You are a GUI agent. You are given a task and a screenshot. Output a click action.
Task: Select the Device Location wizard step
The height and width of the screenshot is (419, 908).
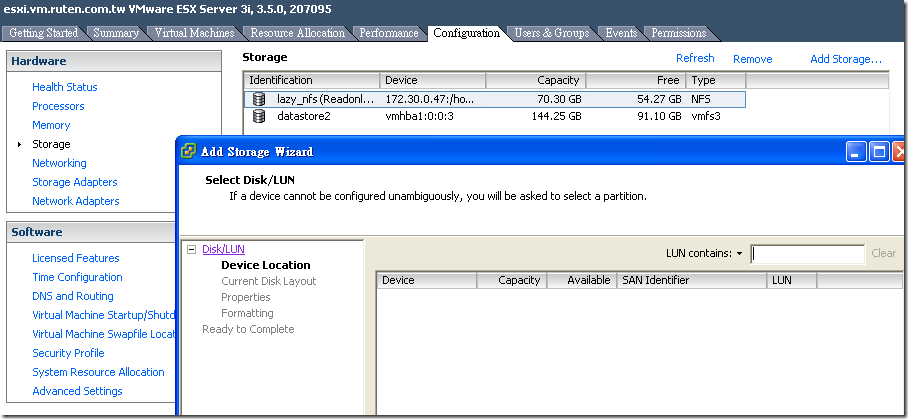point(266,265)
